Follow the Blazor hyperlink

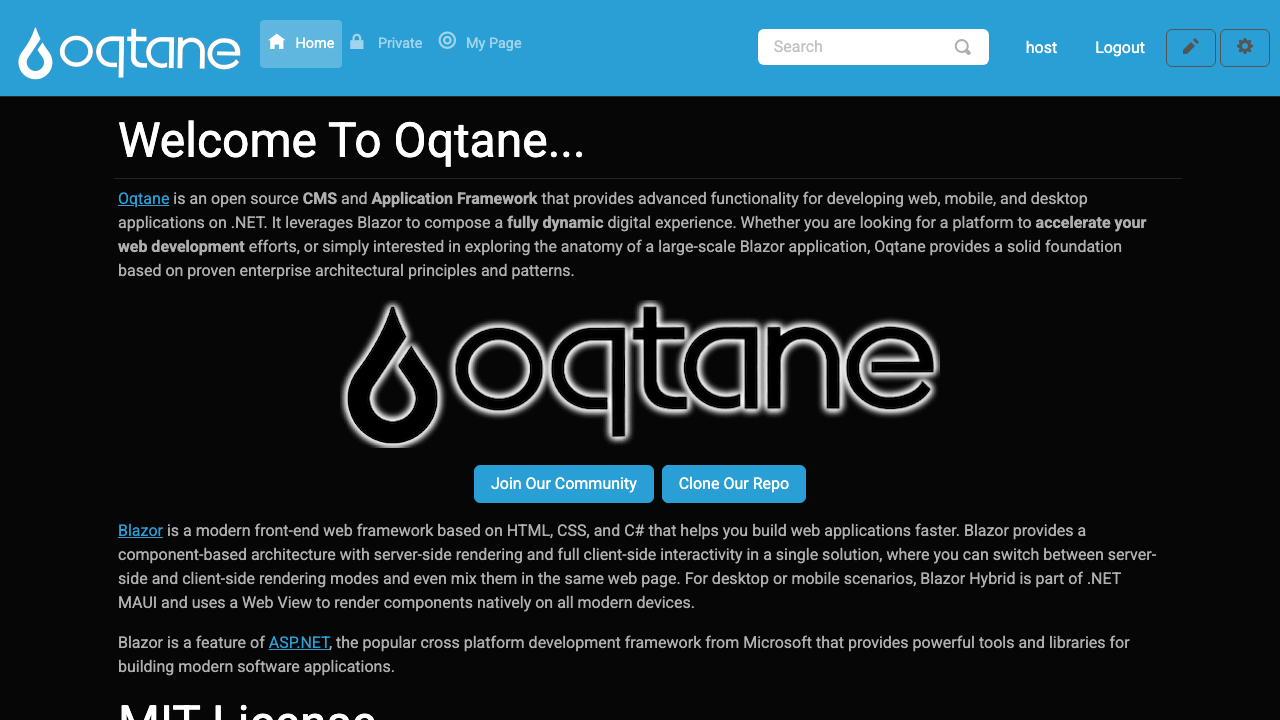click(140, 531)
